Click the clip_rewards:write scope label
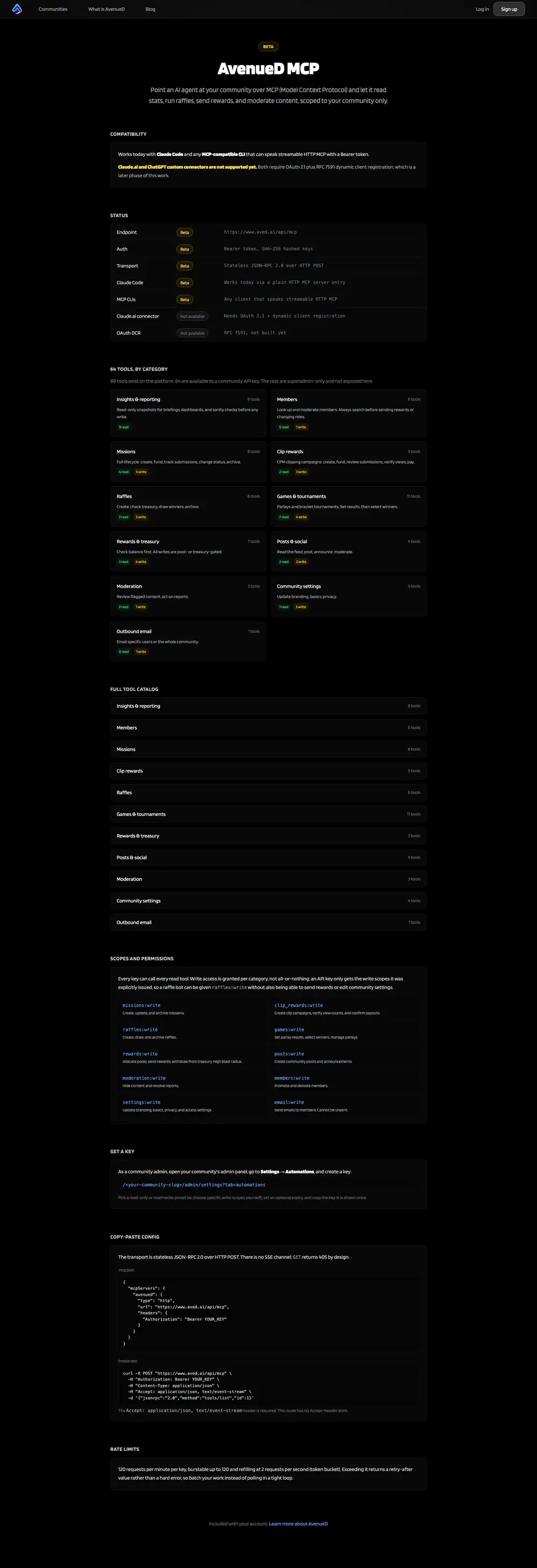The height and width of the screenshot is (1568, 537). [299, 1006]
